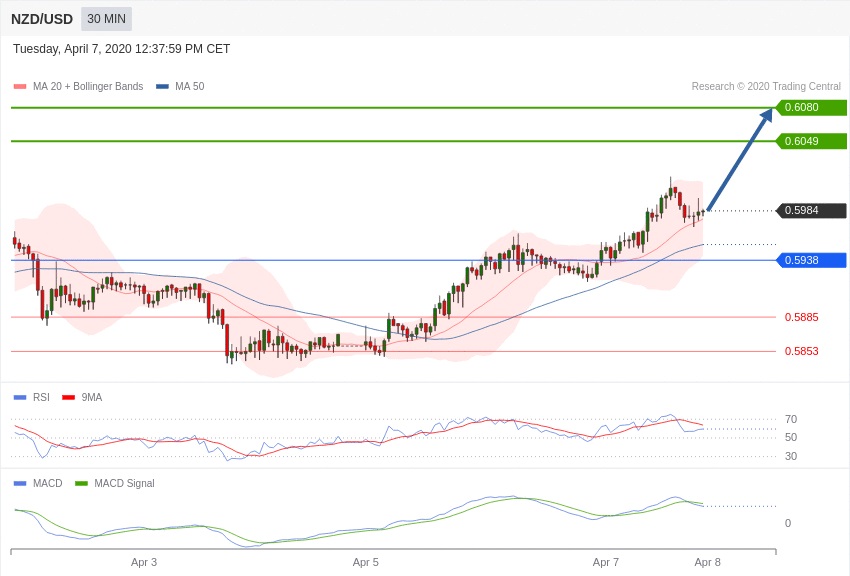This screenshot has width=850, height=576.
Task: Click the 'MACD' legend label
Action: pos(48,483)
